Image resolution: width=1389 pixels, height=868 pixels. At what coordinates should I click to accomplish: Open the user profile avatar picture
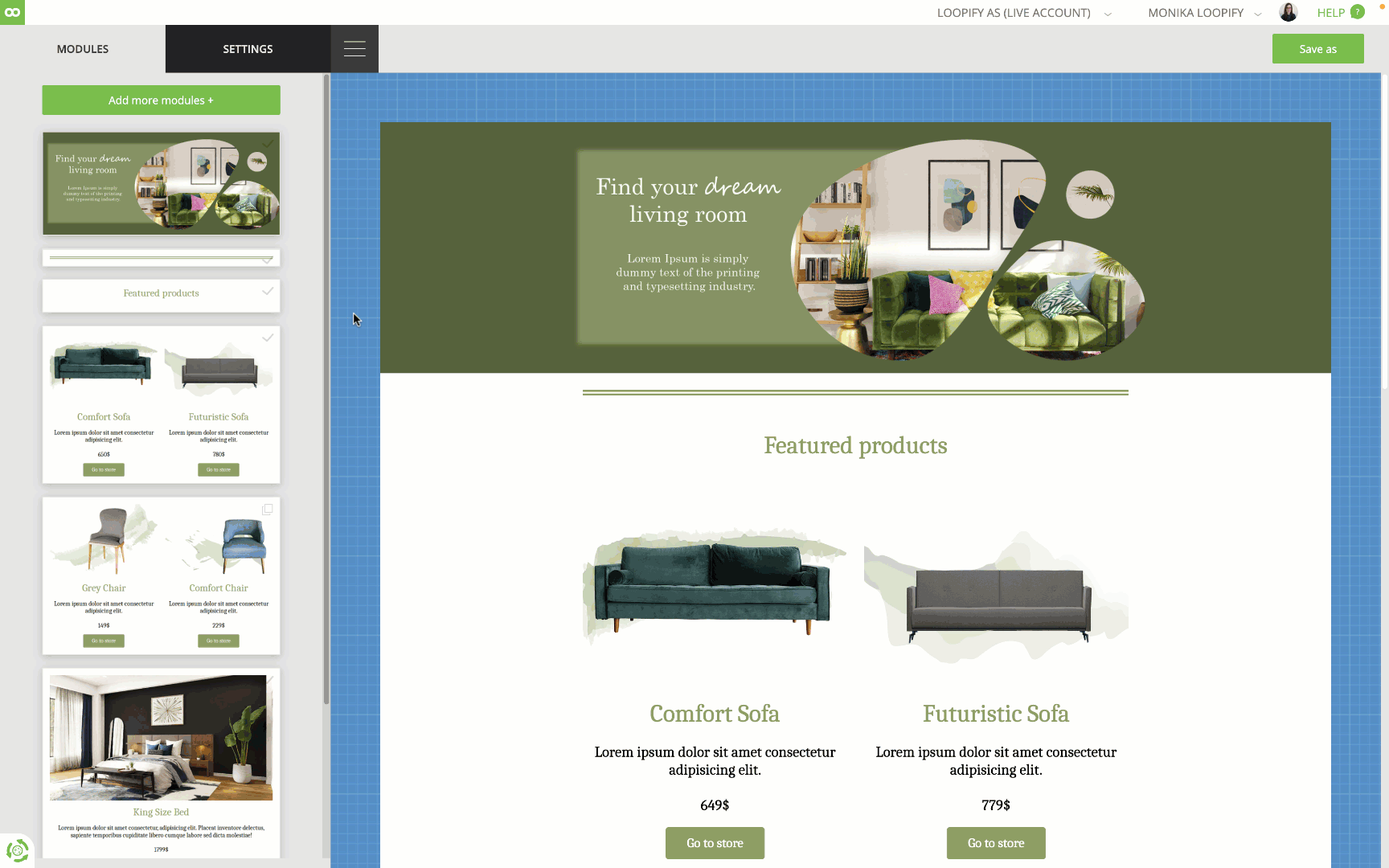(x=1289, y=12)
